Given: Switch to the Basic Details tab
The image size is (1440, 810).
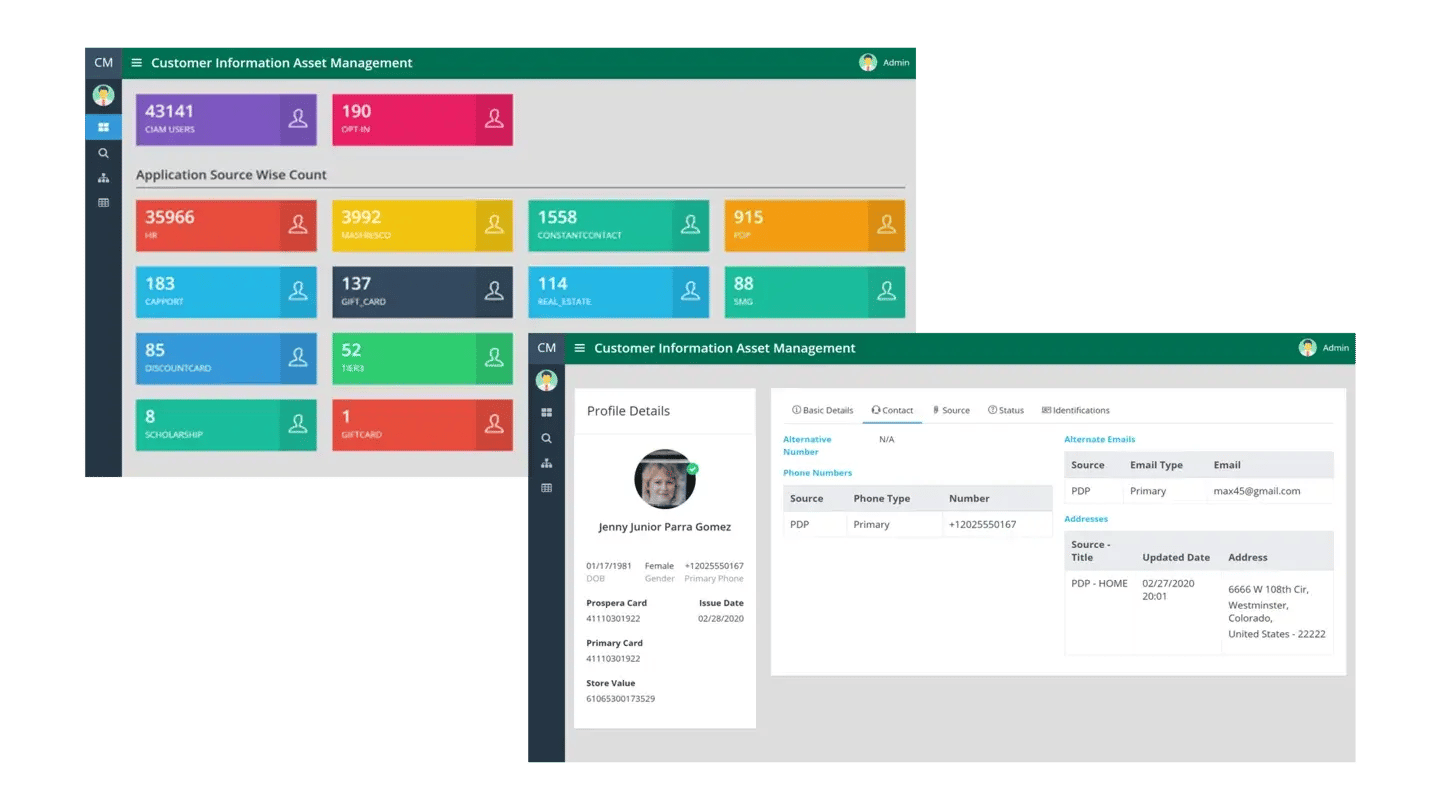Looking at the screenshot, I should tap(823, 410).
